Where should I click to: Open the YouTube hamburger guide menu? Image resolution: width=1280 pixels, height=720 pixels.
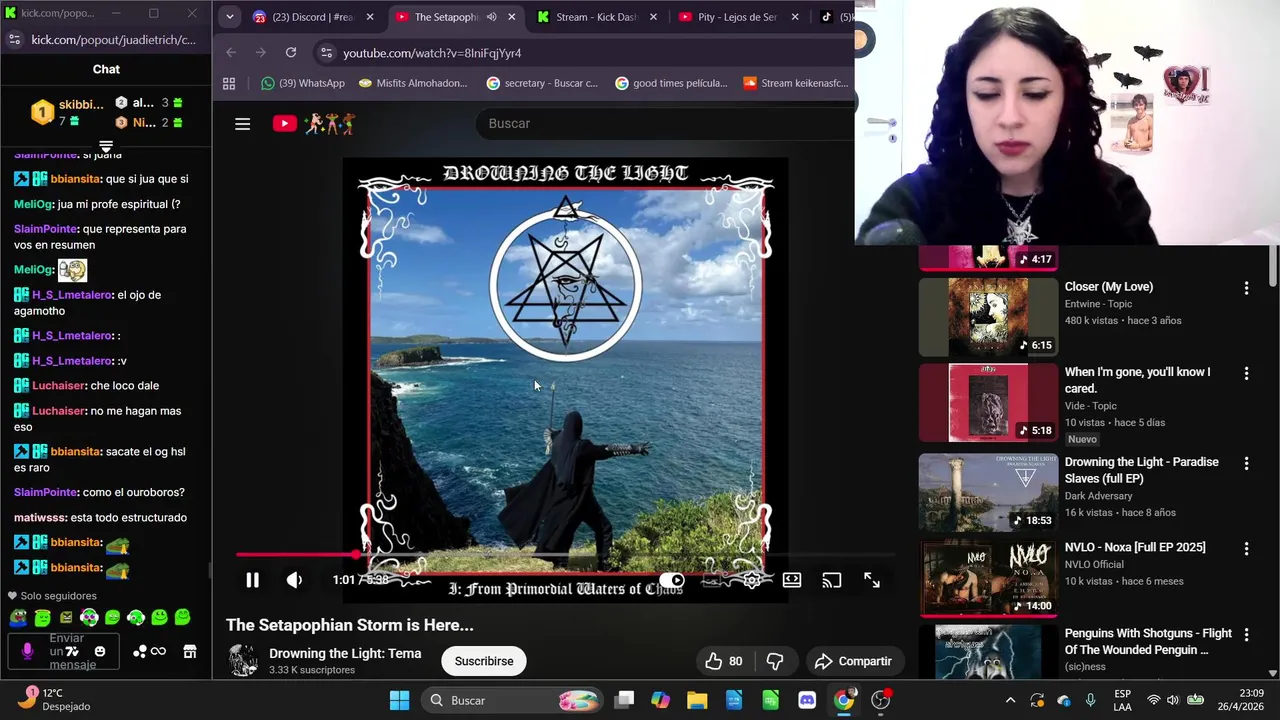pyautogui.click(x=242, y=124)
